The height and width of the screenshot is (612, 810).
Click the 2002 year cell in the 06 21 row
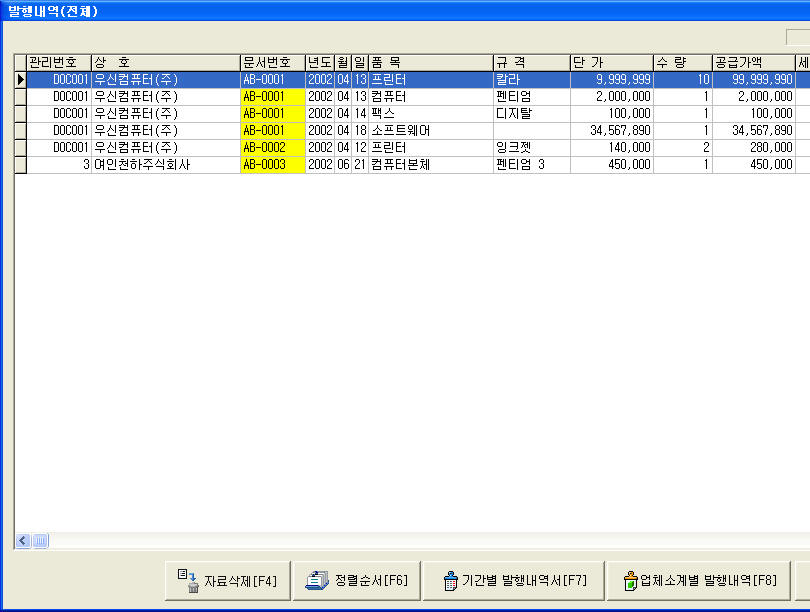click(320, 165)
